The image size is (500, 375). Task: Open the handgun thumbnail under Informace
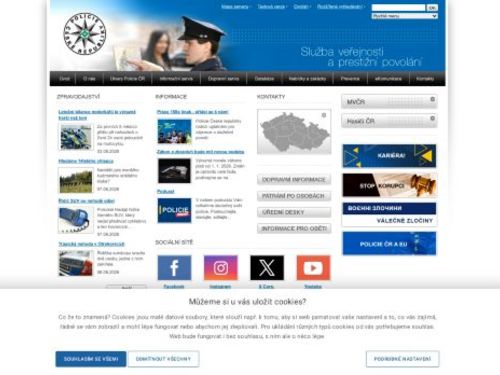(x=174, y=171)
